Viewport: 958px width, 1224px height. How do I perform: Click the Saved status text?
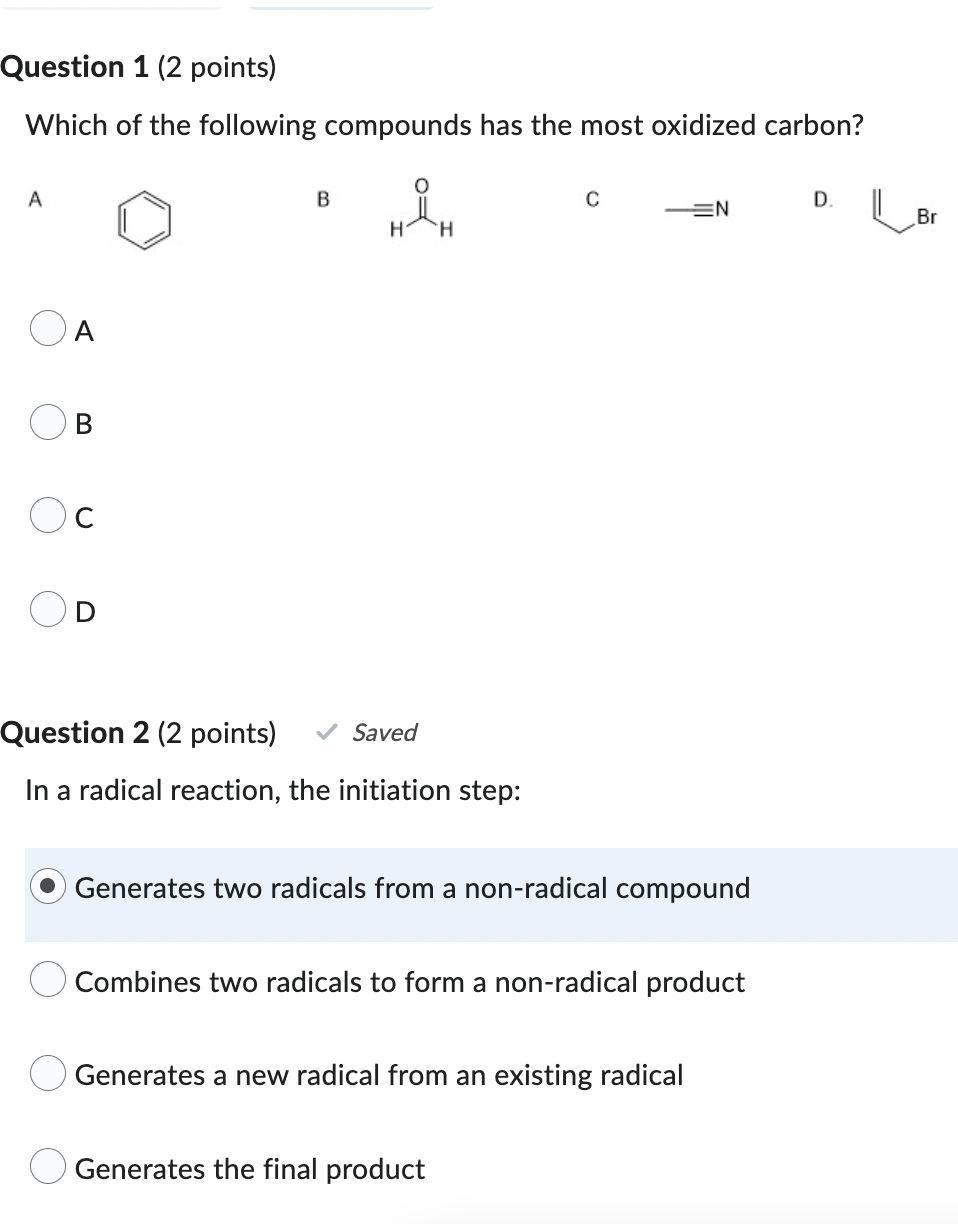pyautogui.click(x=384, y=733)
